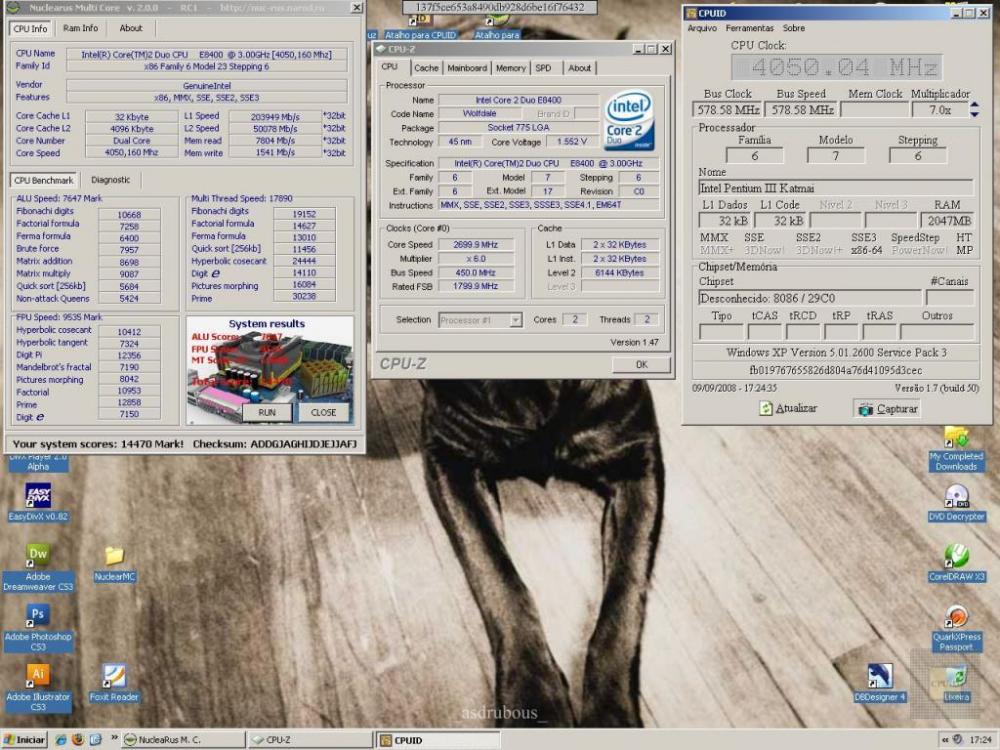Click the Nome field showing Intel Pentium III
Screen dimensions: 1000x750
pyautogui.click(x=835, y=187)
